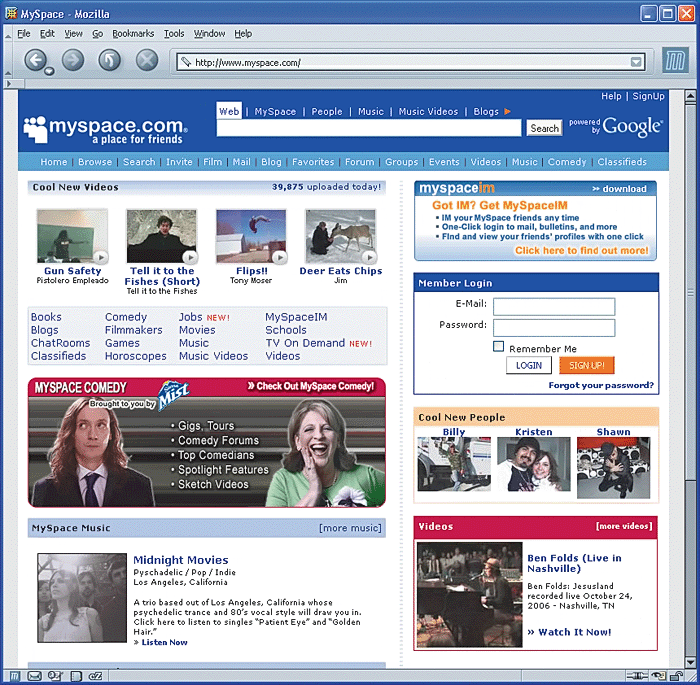Open Kristen's profile photo
The width and height of the screenshot is (700, 685).
[533, 464]
